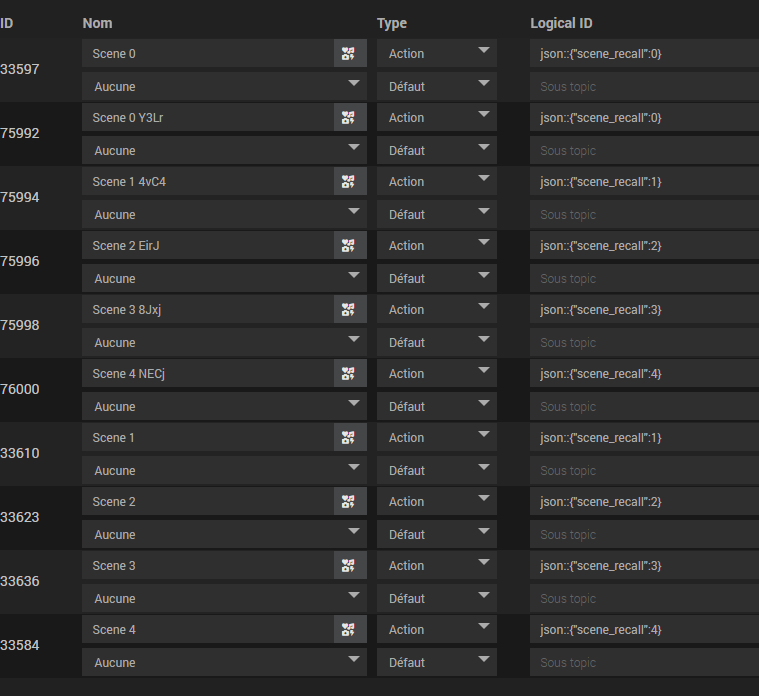Open the Défaut subtype dropdown for Scene 1 4vC4
Screen dimensions: 759x696
[436, 214]
